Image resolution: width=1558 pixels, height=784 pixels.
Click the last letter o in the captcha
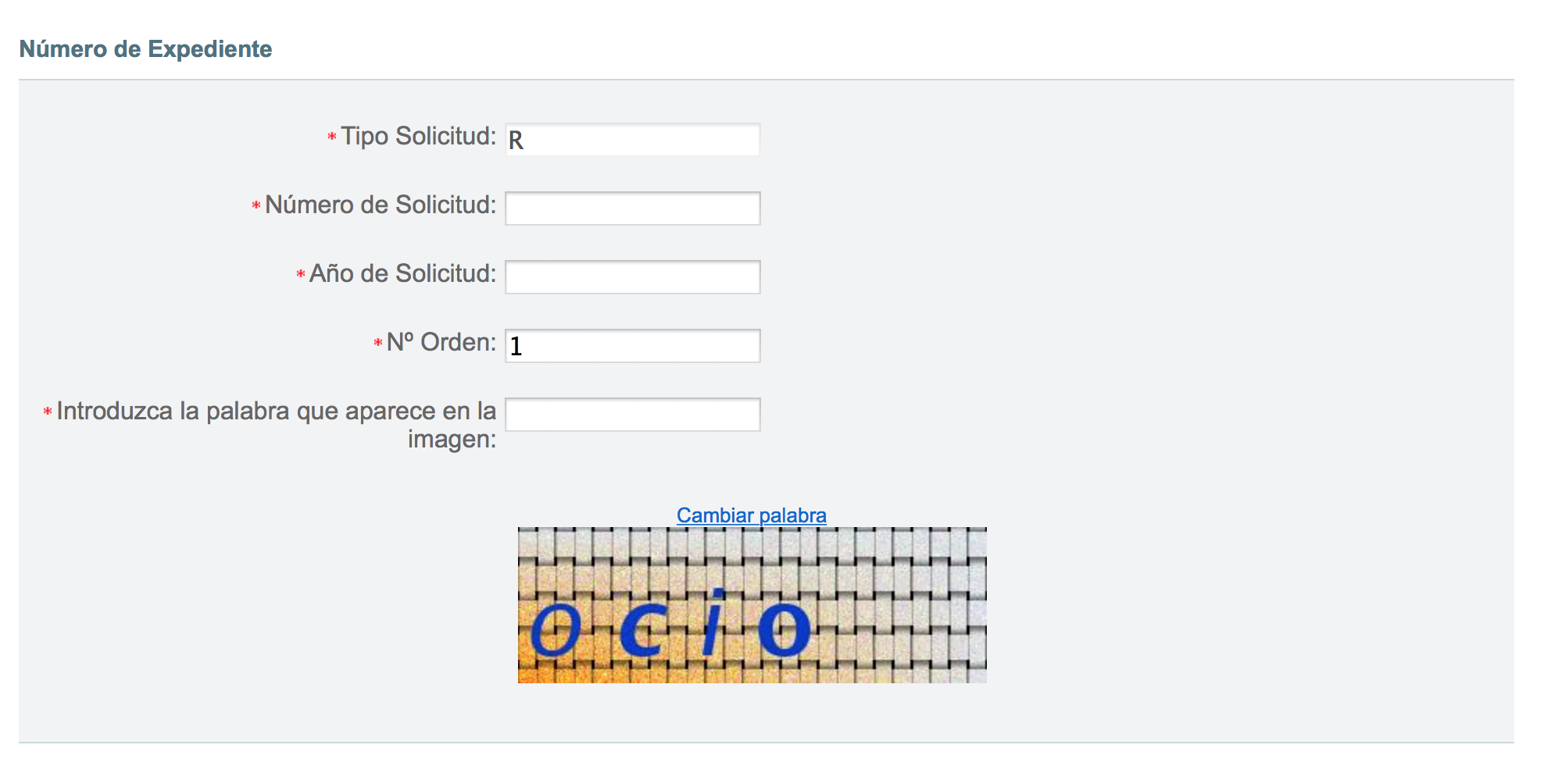784,629
